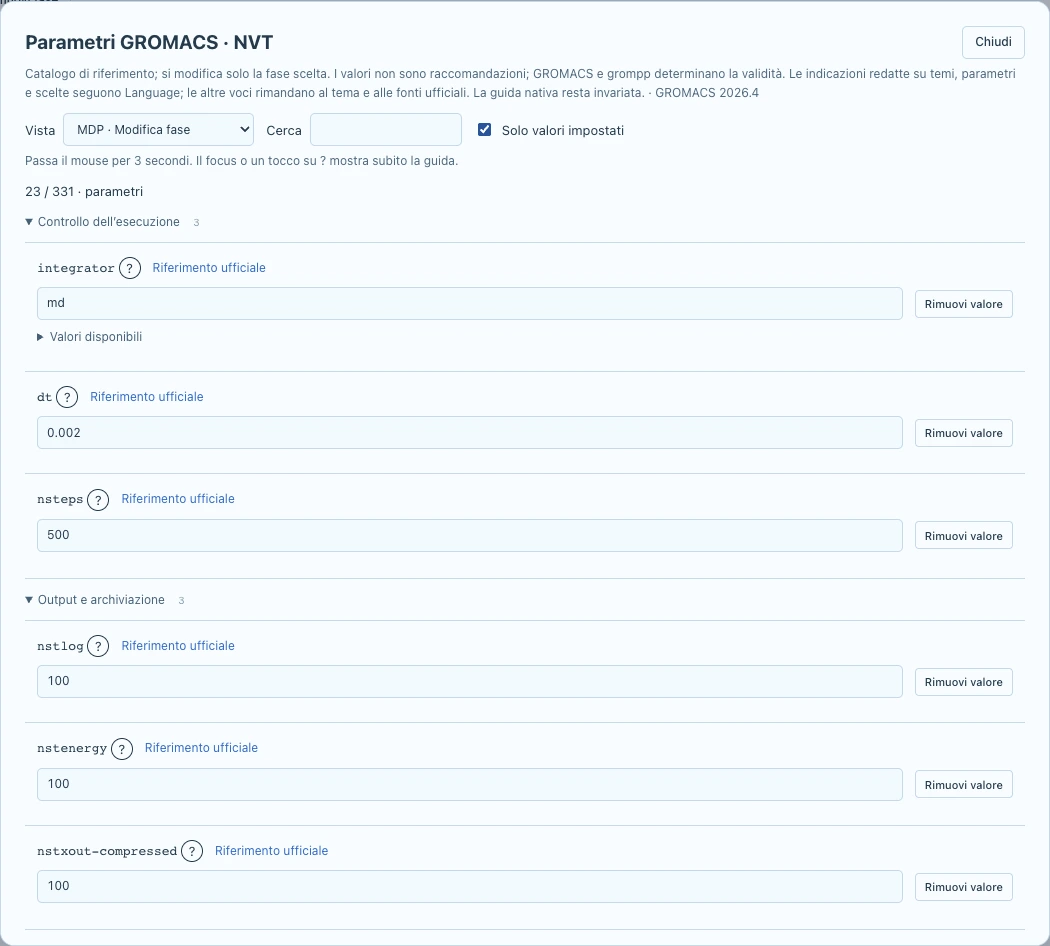The image size is (1050, 946).
Task: Click the nstxout-compressed value field
Action: pos(469,886)
